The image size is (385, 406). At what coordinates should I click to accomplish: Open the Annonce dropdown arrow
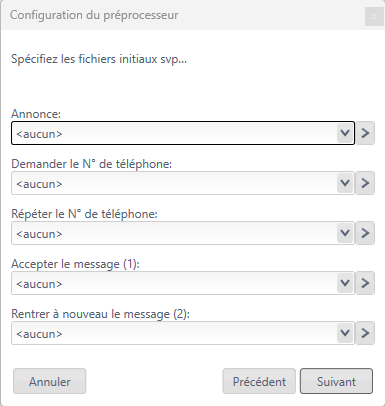(x=345, y=133)
